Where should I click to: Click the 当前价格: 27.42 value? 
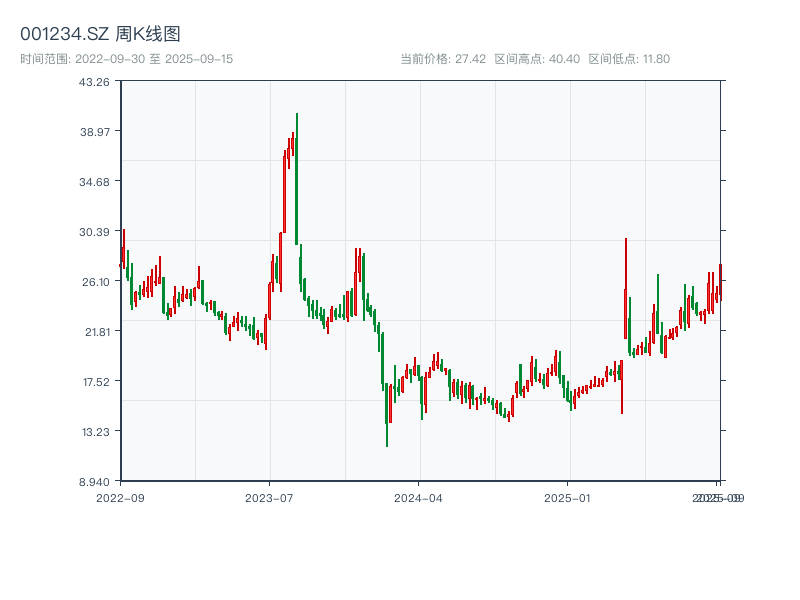443,59
